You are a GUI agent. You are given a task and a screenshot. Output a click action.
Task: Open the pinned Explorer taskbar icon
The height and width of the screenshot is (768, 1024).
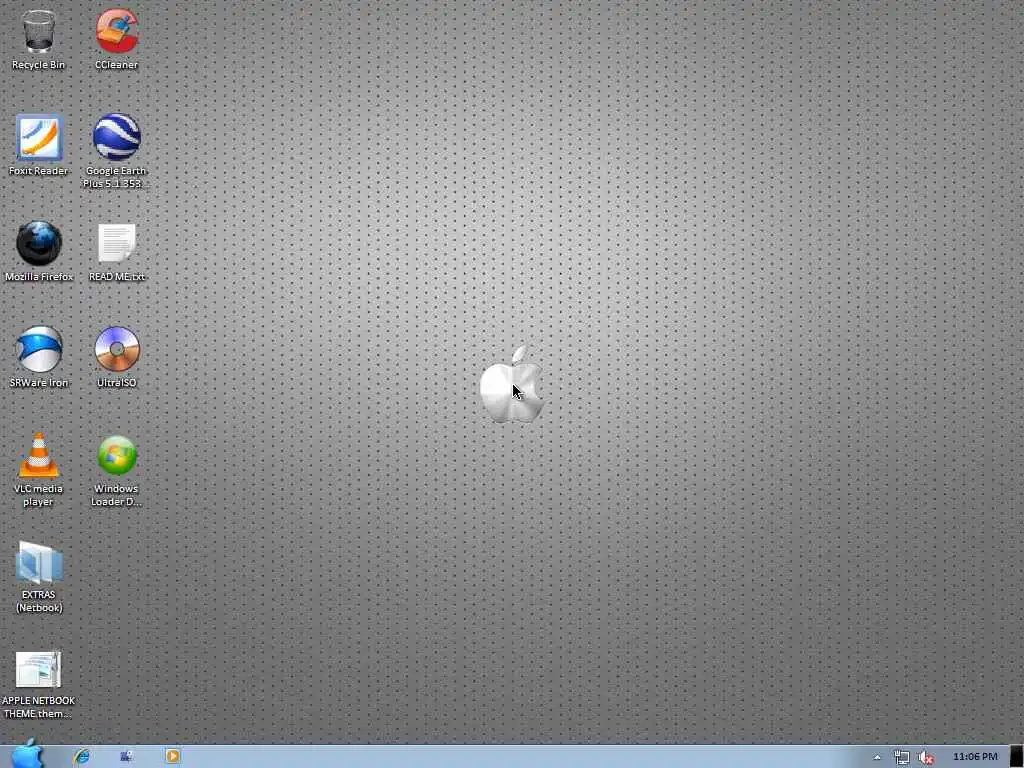pos(127,756)
